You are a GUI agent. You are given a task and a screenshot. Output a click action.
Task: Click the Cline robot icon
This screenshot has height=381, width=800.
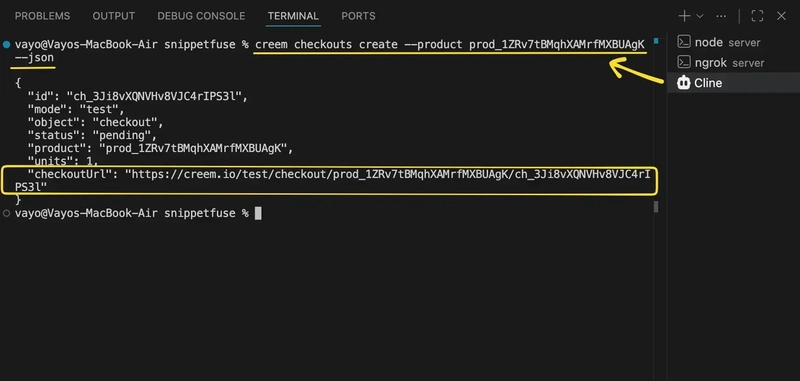click(683, 83)
